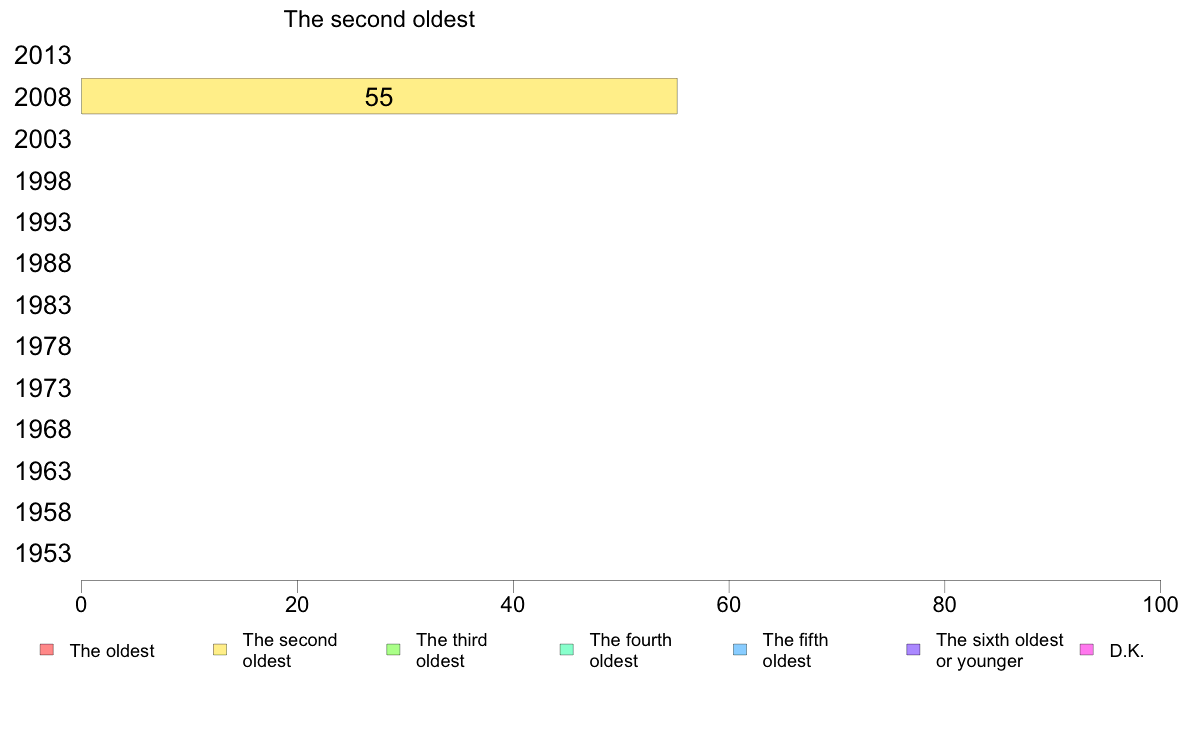Click the teal 'The fourth oldest' legend swatch
The width and height of the screenshot is (1188, 736).
click(567, 650)
